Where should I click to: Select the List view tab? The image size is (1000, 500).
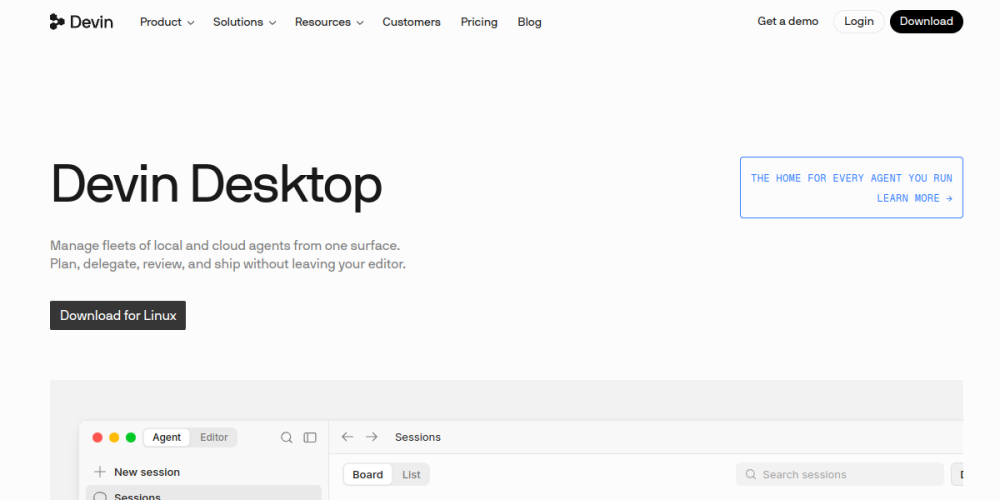(x=411, y=474)
